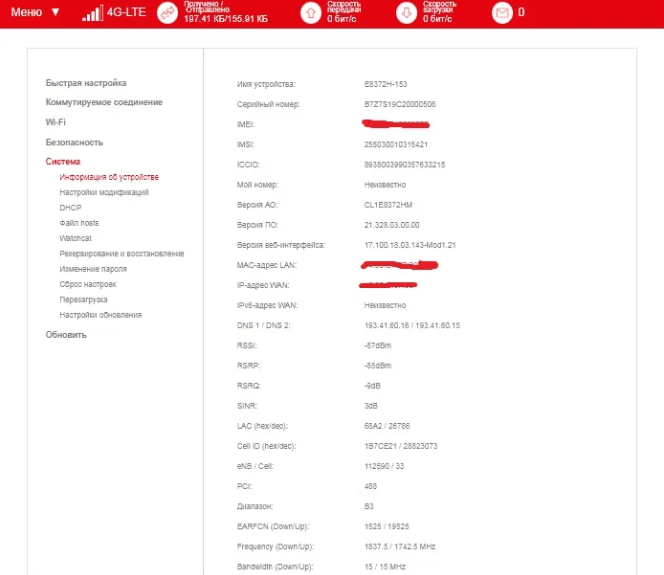Viewport: 664px width, 575px height.
Task: Click hardware version CL1E8372HM
Action: pyautogui.click(x=388, y=205)
